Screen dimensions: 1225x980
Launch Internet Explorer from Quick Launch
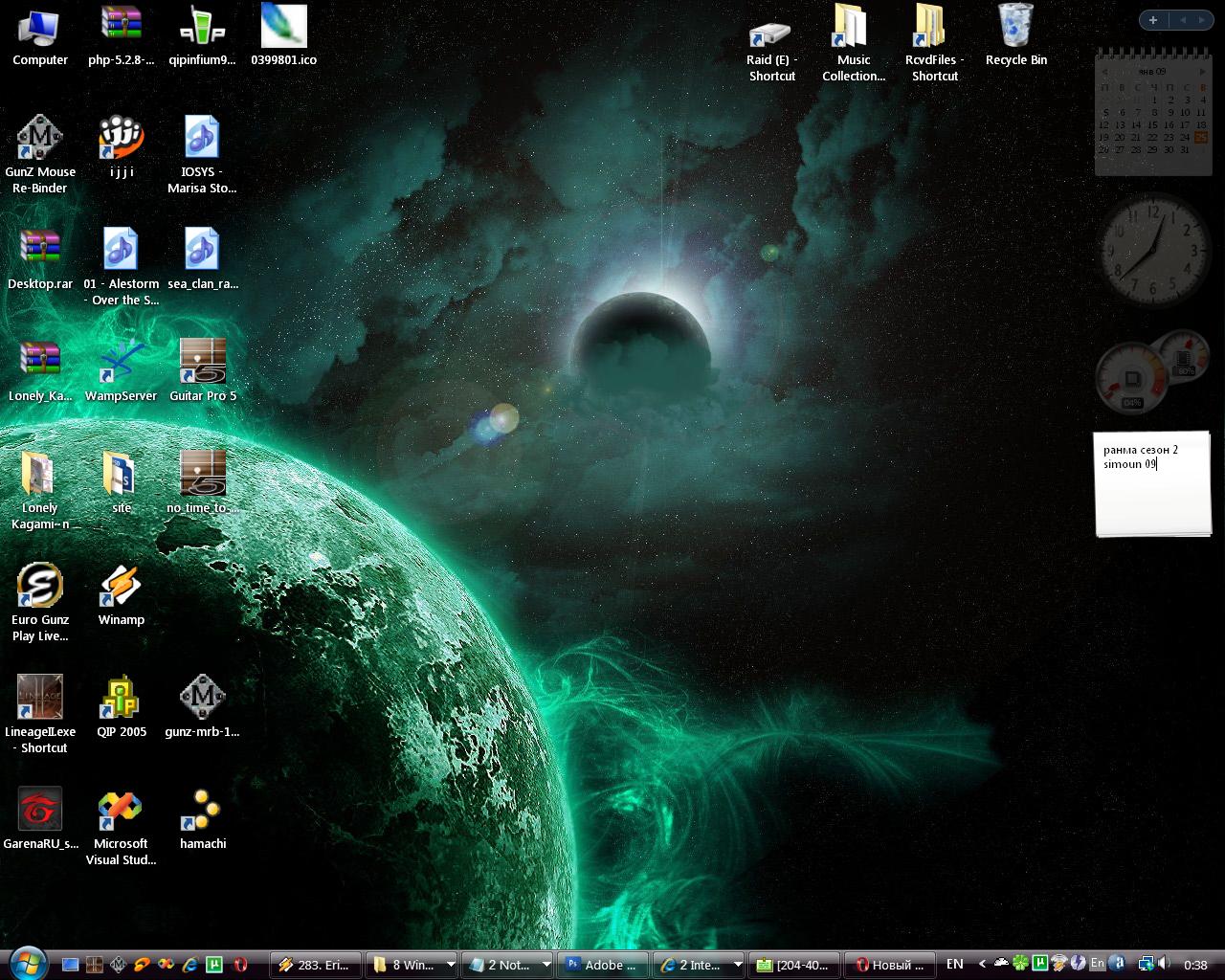pyautogui.click(x=189, y=965)
